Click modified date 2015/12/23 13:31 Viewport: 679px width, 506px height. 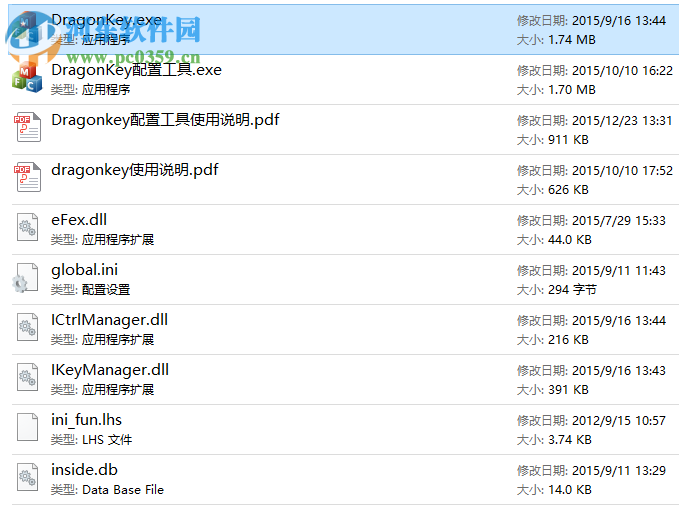(x=622, y=120)
